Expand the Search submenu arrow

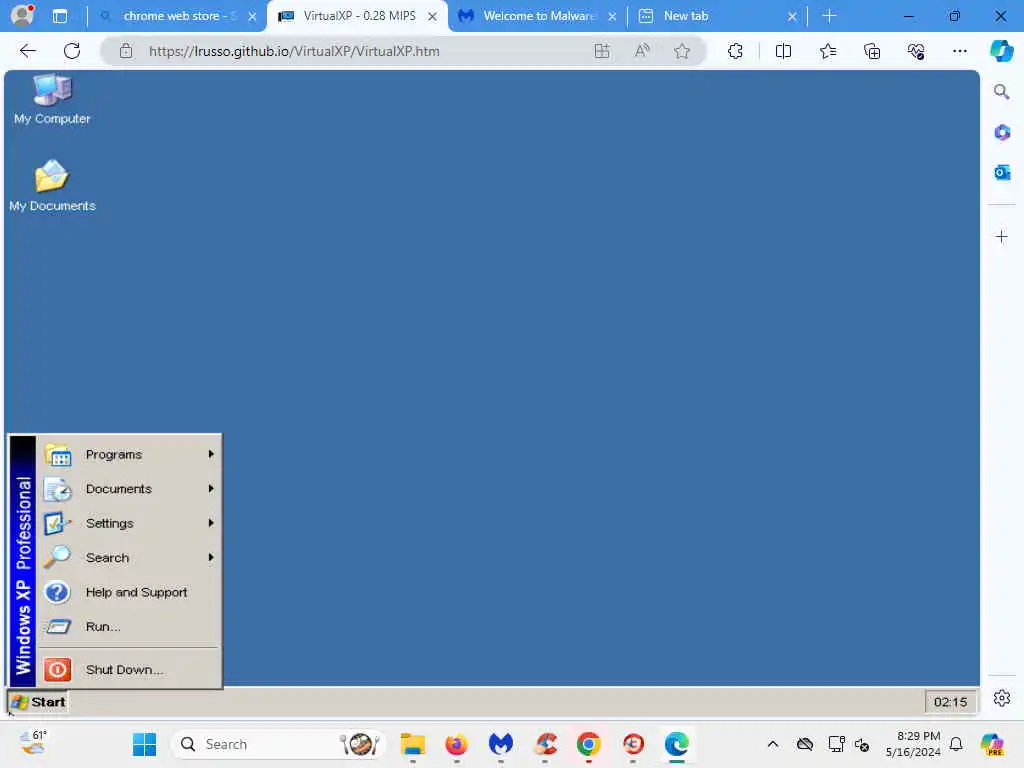[211, 557]
